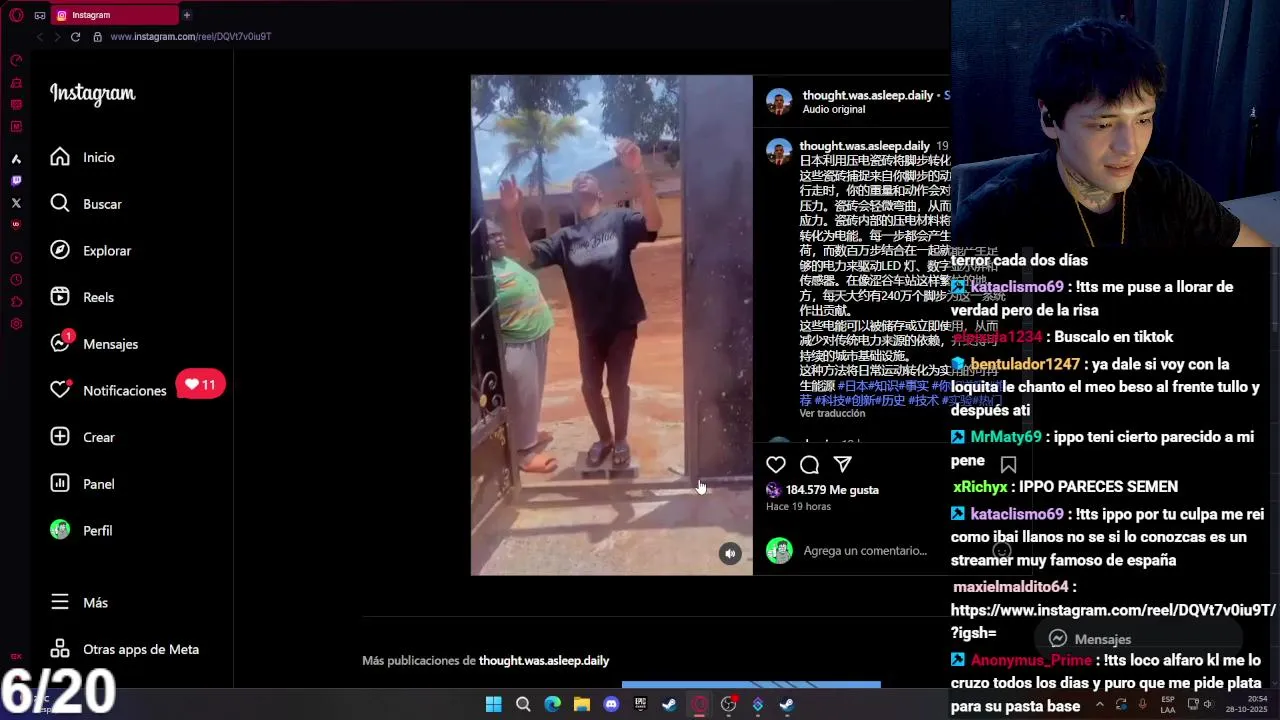
Task: Click the address bar padlock icon
Action: tap(97, 37)
